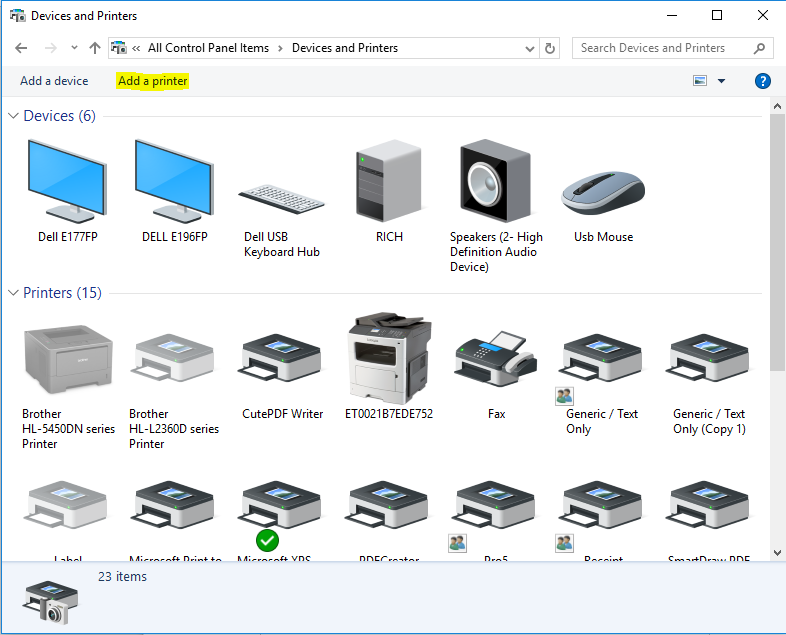This screenshot has height=635, width=786.
Task: Expand the All Control Panel Items chevron
Action: point(280,48)
